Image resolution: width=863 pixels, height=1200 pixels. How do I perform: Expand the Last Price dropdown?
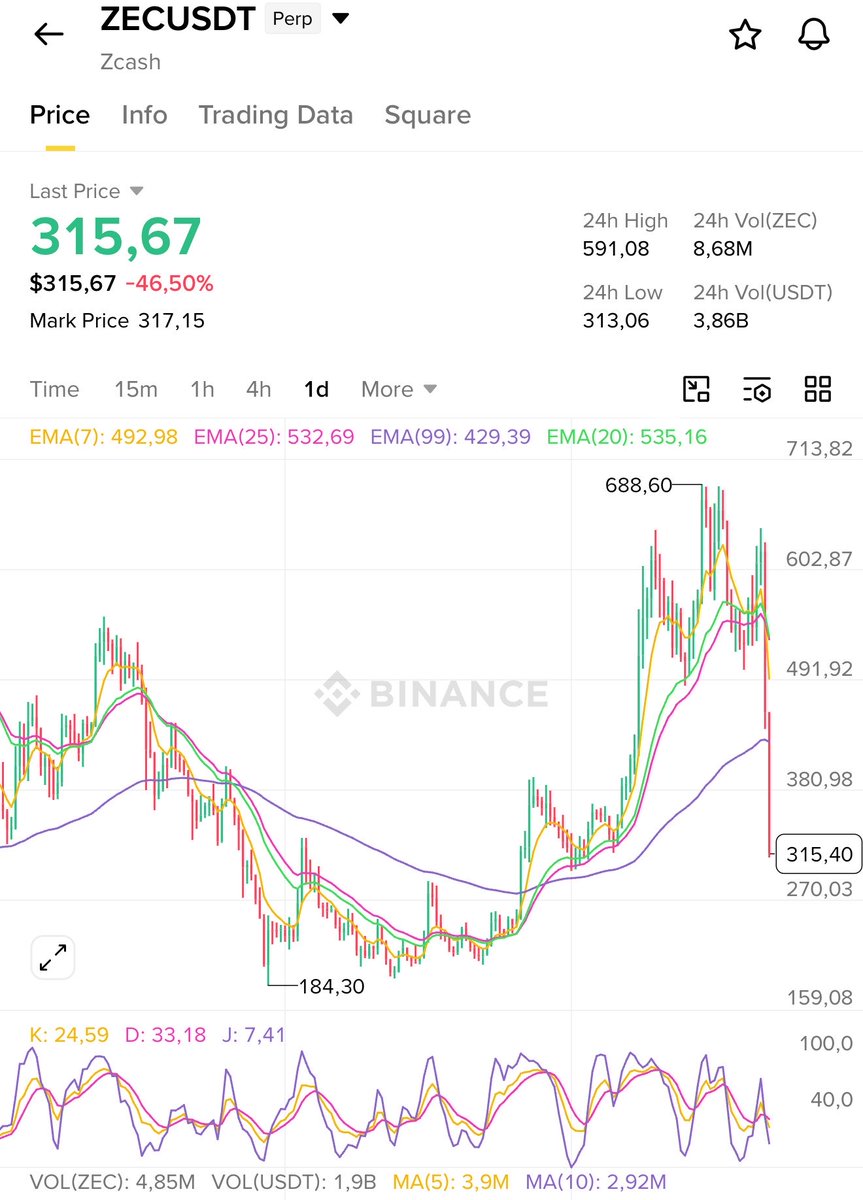pyautogui.click(x=137, y=191)
